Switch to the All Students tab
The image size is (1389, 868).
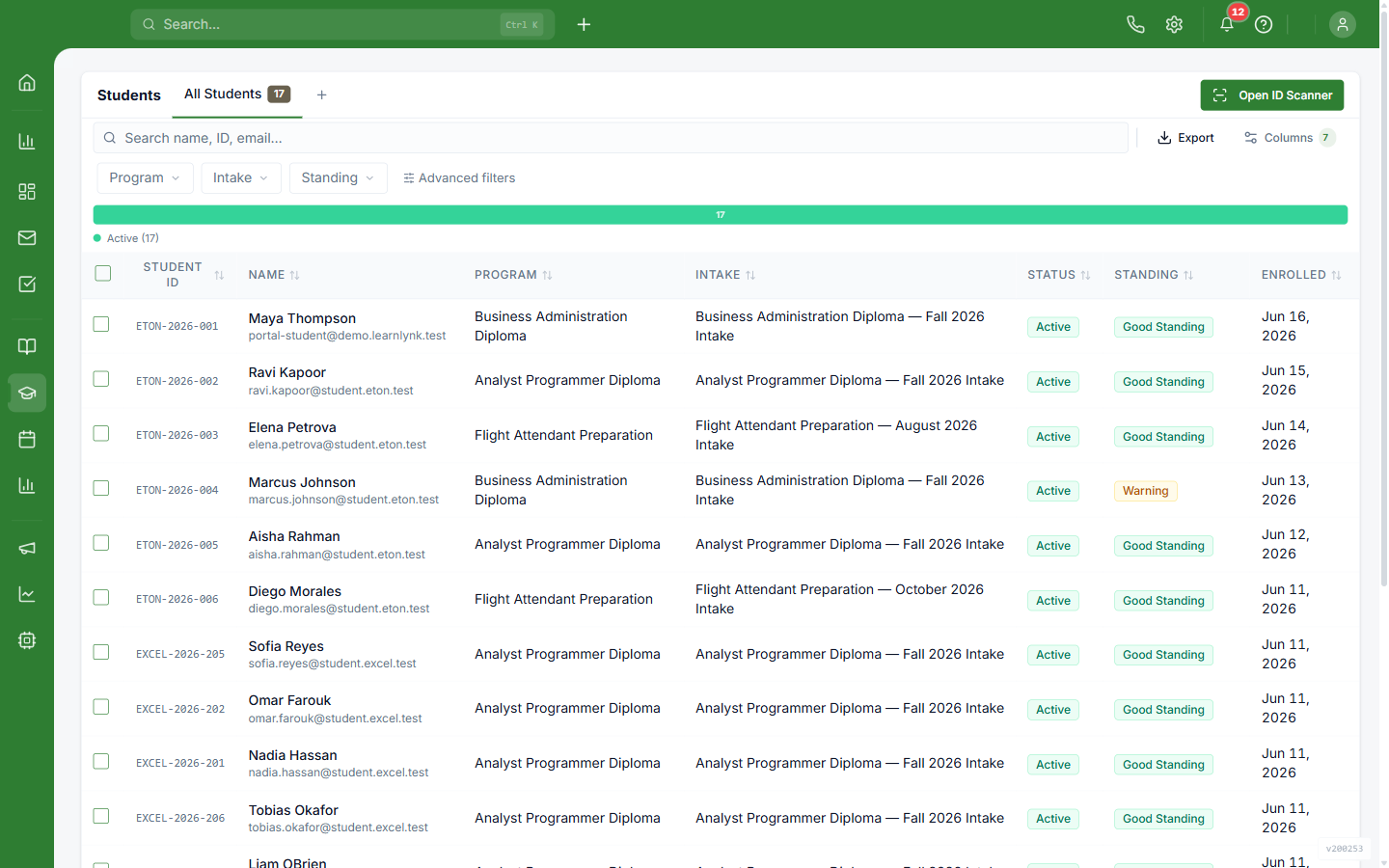tap(236, 94)
